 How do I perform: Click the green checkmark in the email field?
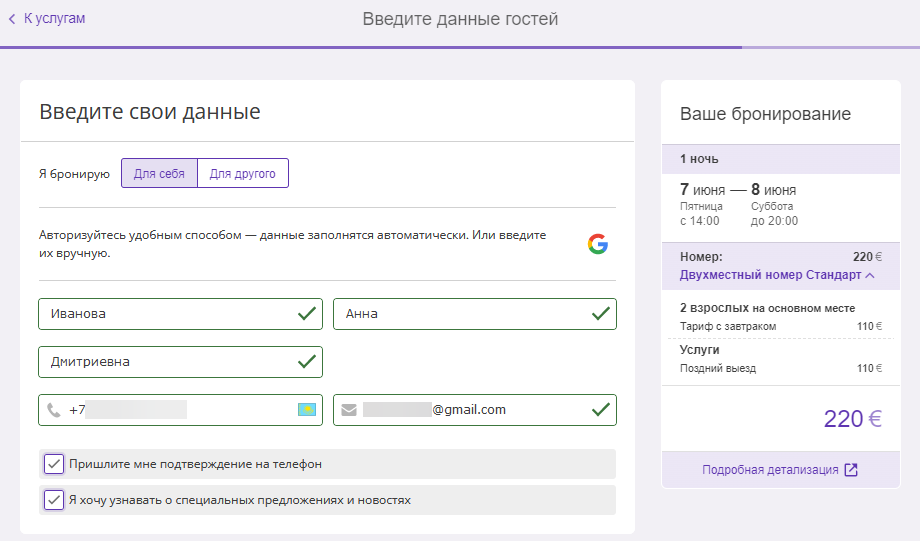(601, 410)
